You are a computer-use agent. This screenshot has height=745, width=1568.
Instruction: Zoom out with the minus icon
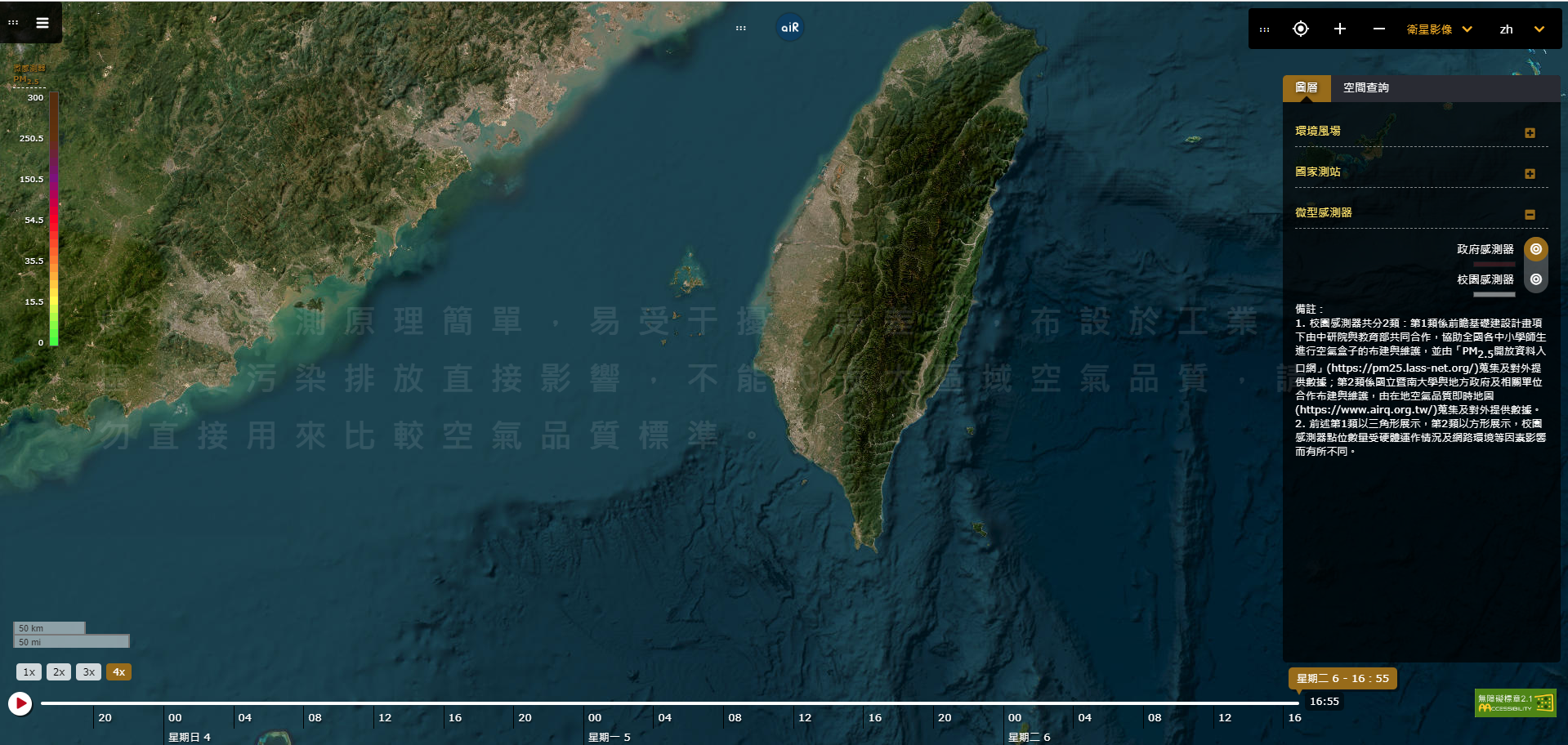coord(1378,29)
